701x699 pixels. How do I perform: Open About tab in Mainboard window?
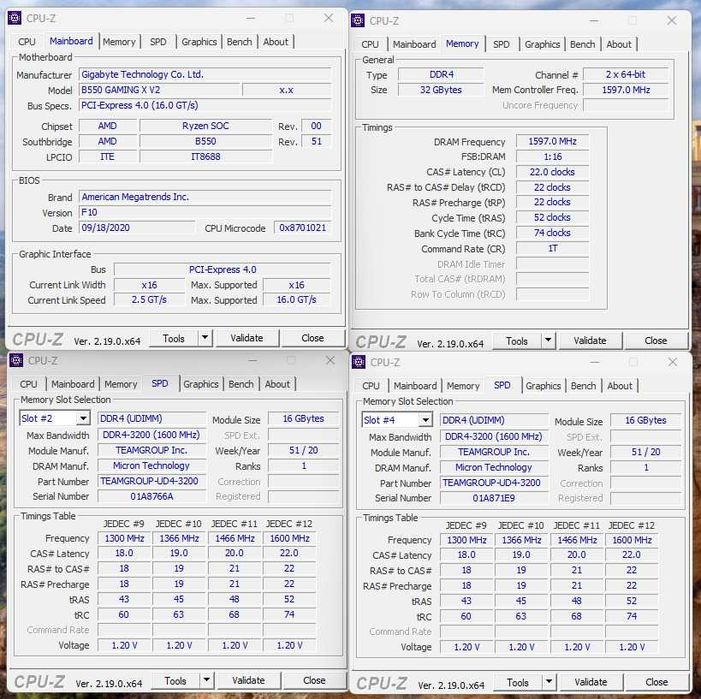coord(275,42)
